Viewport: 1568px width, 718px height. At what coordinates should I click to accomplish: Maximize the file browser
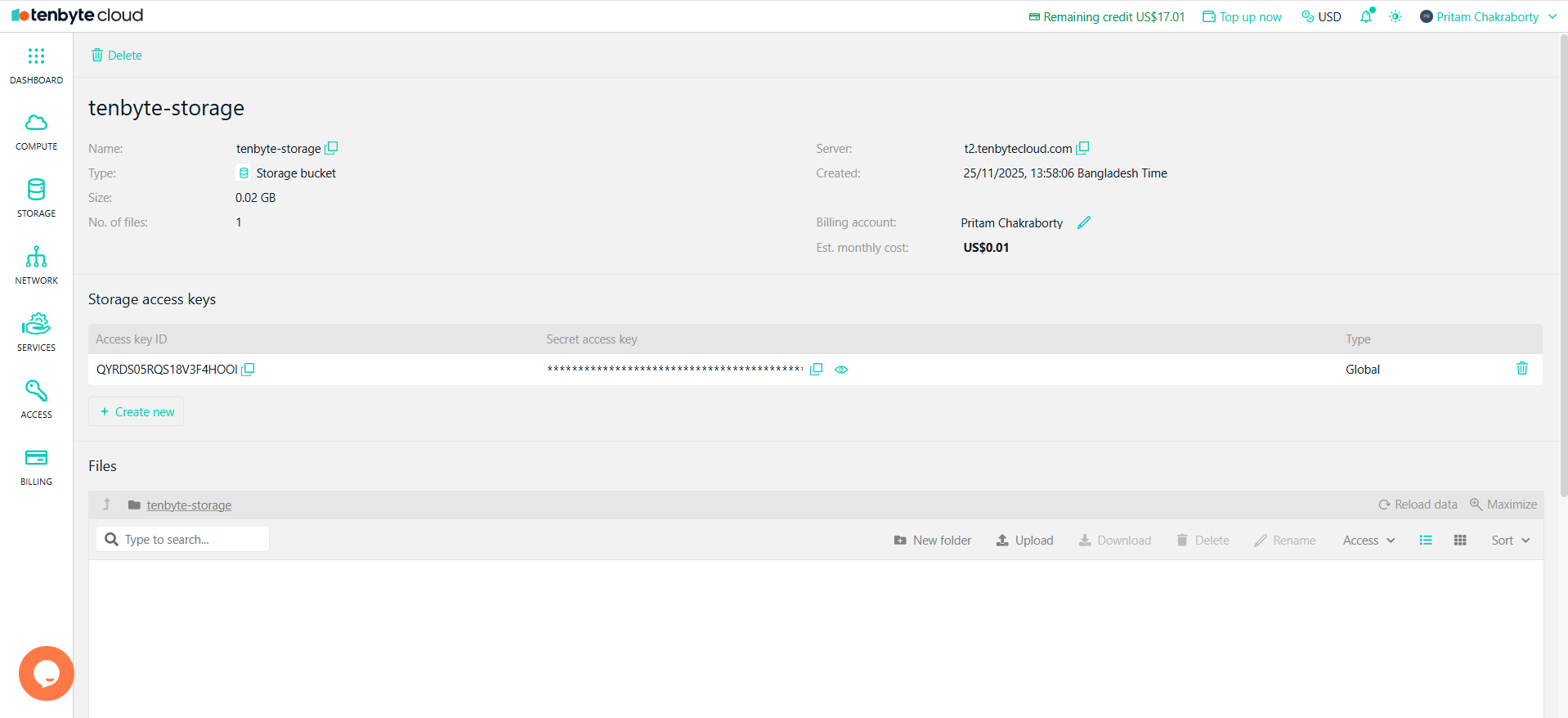click(1503, 505)
